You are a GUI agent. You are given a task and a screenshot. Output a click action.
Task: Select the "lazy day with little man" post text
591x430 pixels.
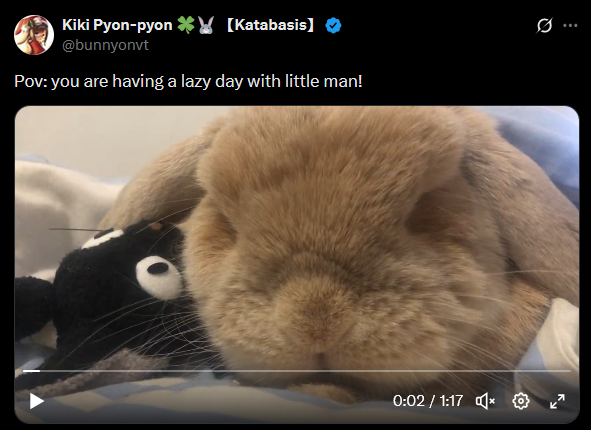coord(272,81)
